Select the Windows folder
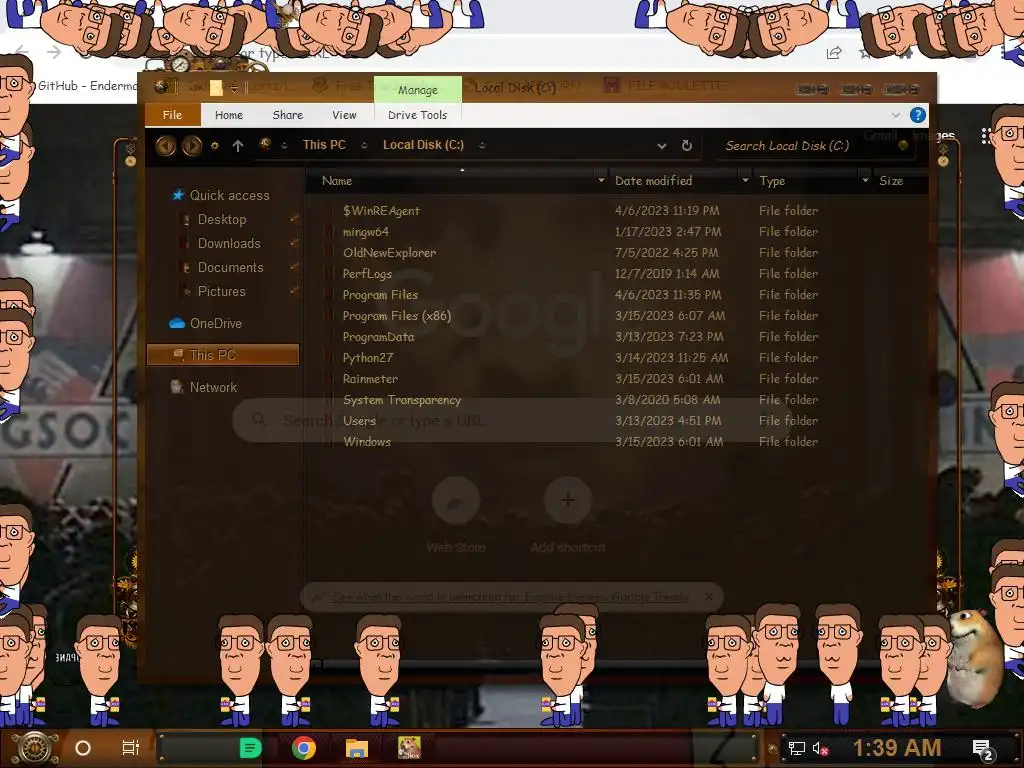Image resolution: width=1024 pixels, height=768 pixels. pos(367,442)
